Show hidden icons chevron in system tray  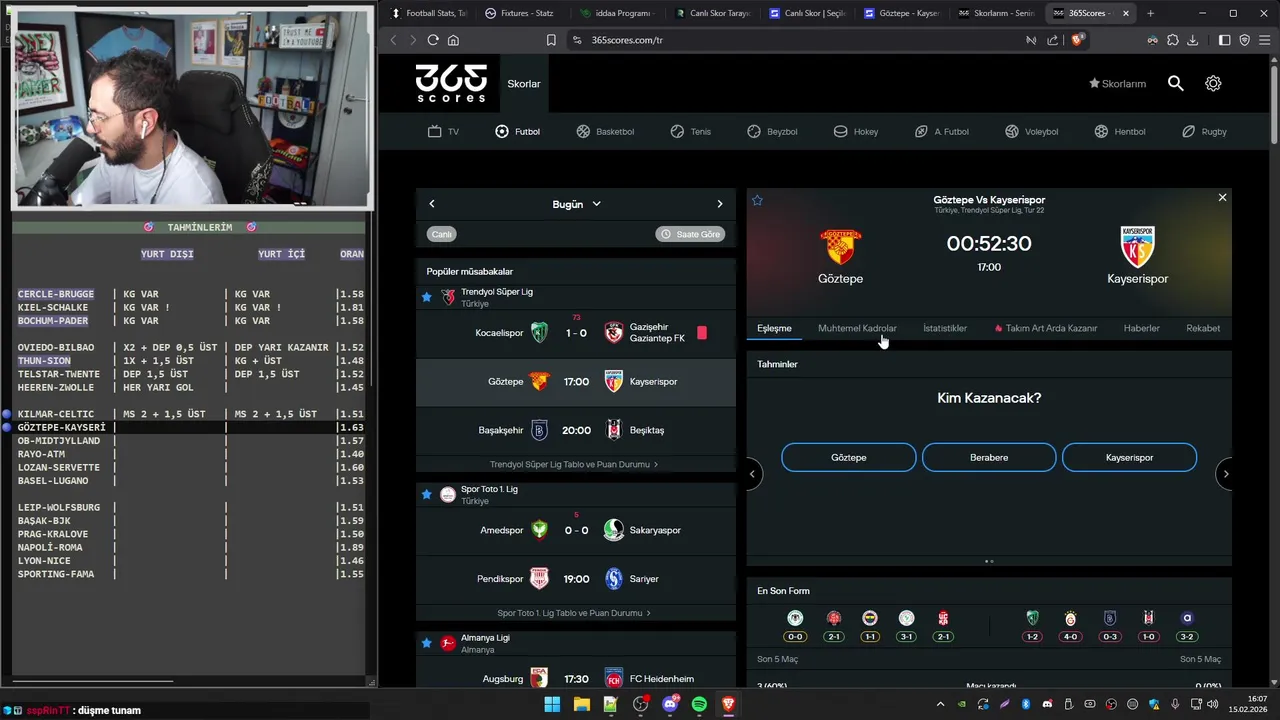942,704
